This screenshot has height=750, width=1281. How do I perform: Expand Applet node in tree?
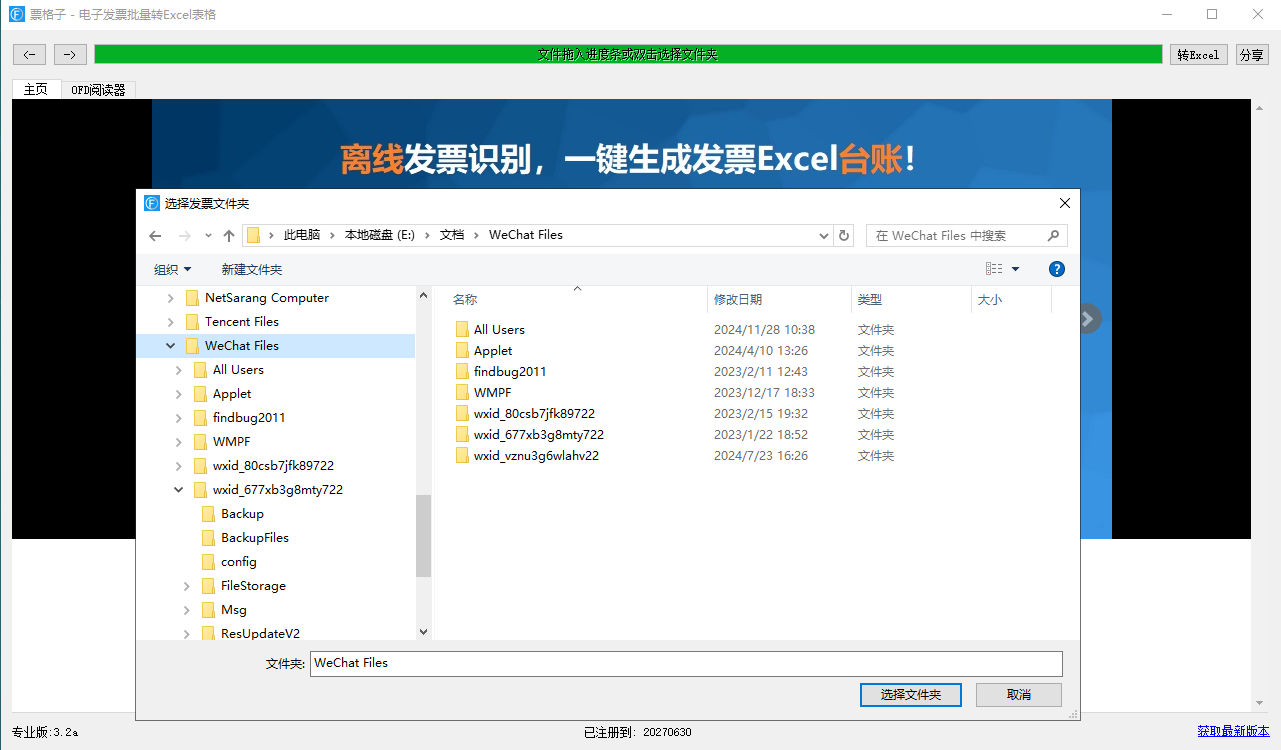click(178, 394)
